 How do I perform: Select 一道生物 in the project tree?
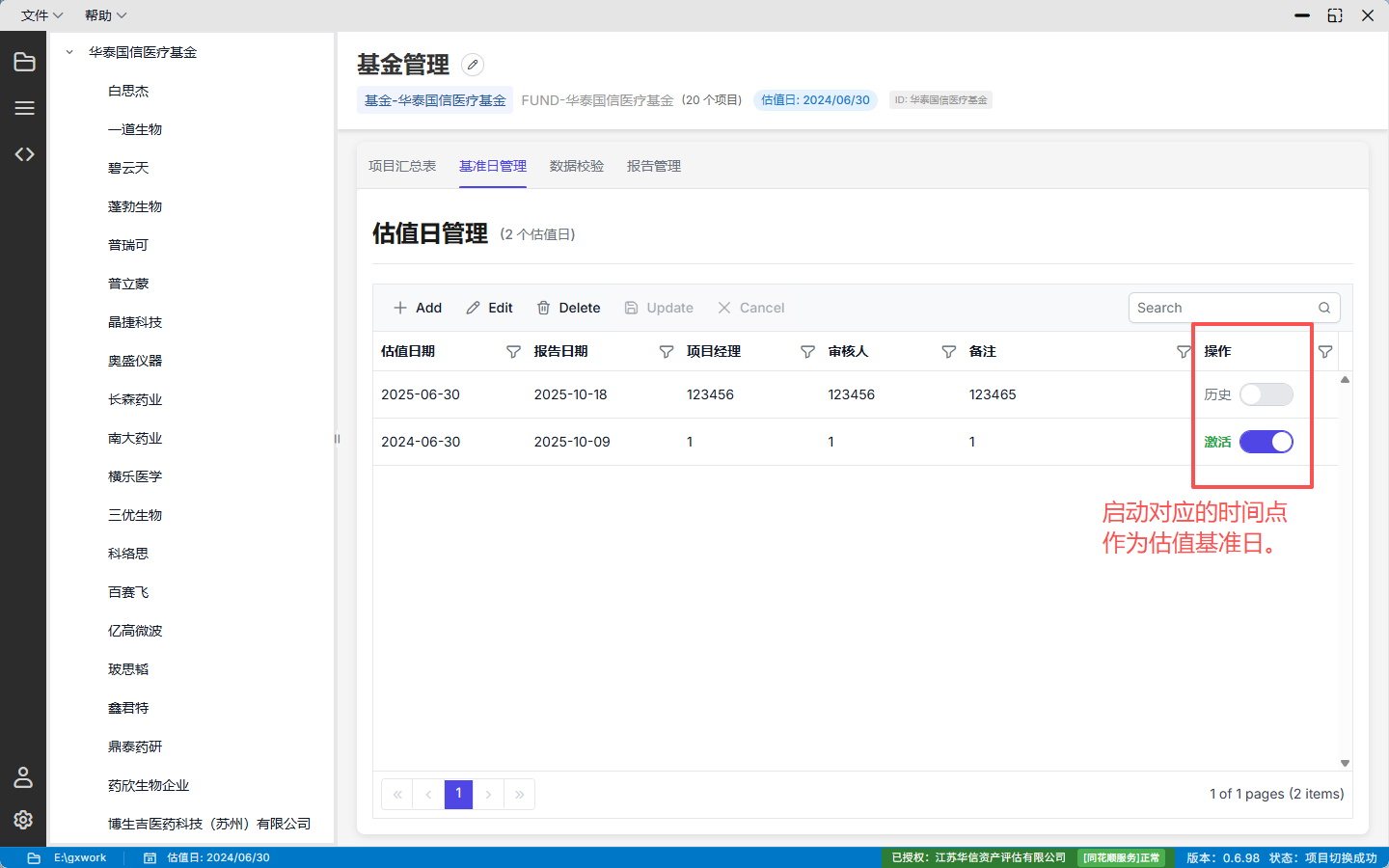(135, 129)
